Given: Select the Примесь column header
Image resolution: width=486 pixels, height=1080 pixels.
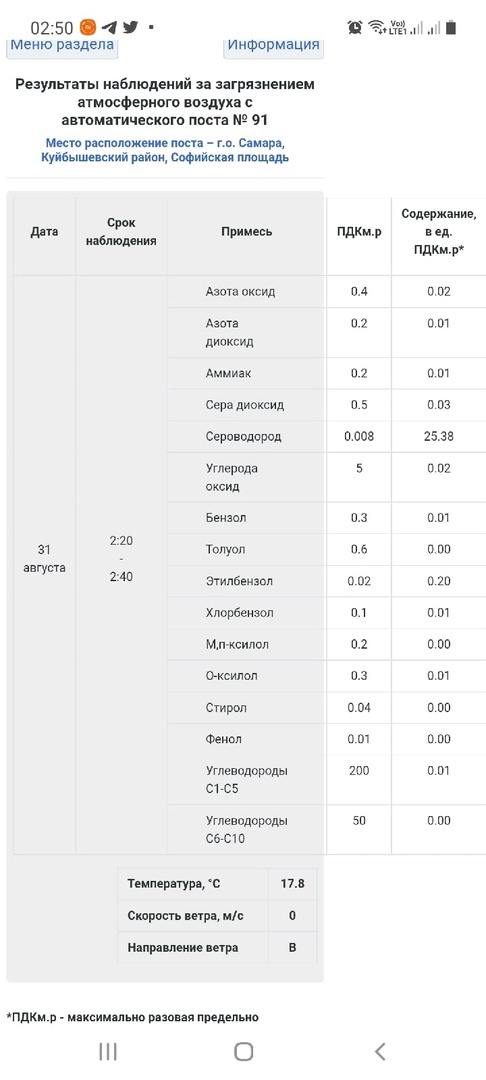Looking at the screenshot, I should (246, 232).
